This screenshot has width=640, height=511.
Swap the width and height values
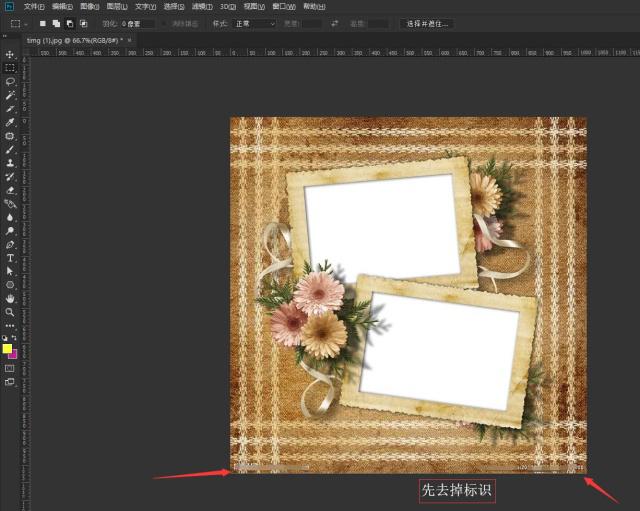pos(334,24)
